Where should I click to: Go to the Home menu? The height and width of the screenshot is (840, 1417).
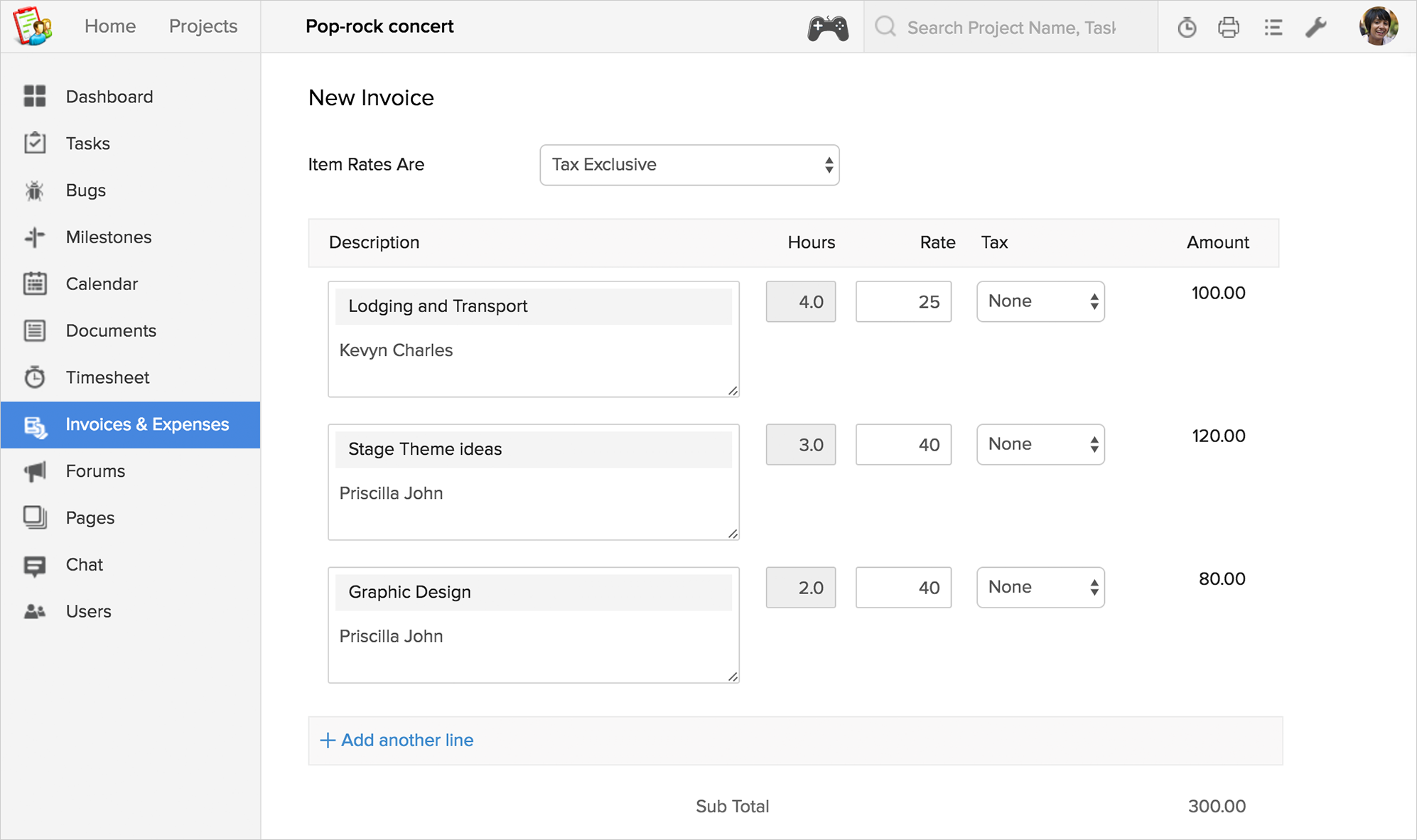click(110, 26)
